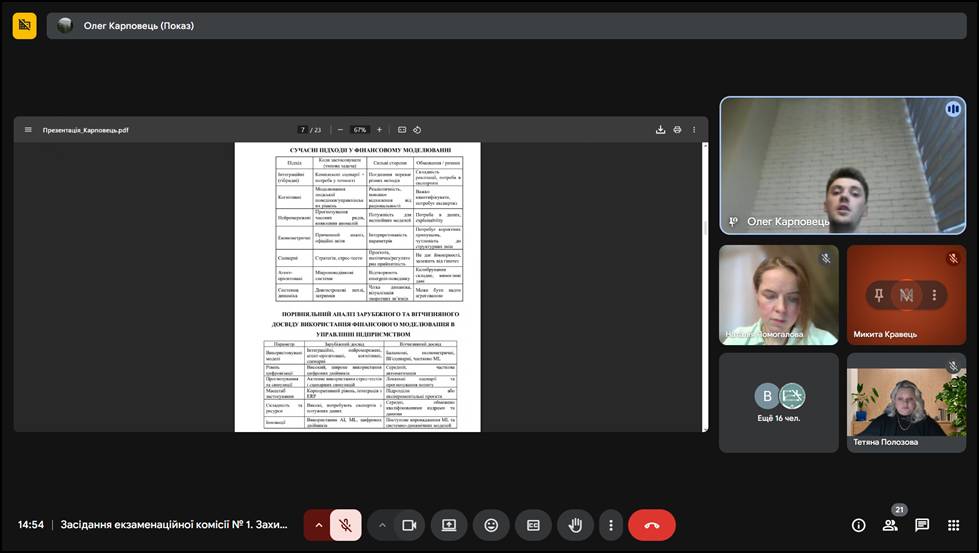Print the PDF document

pos(677,130)
